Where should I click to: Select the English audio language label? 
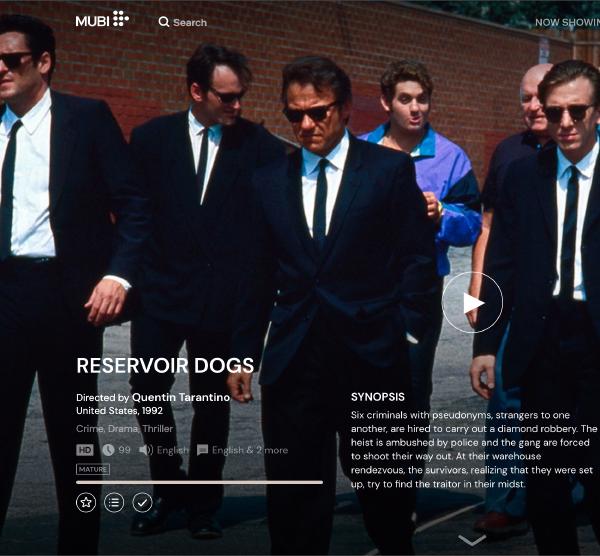point(172,450)
